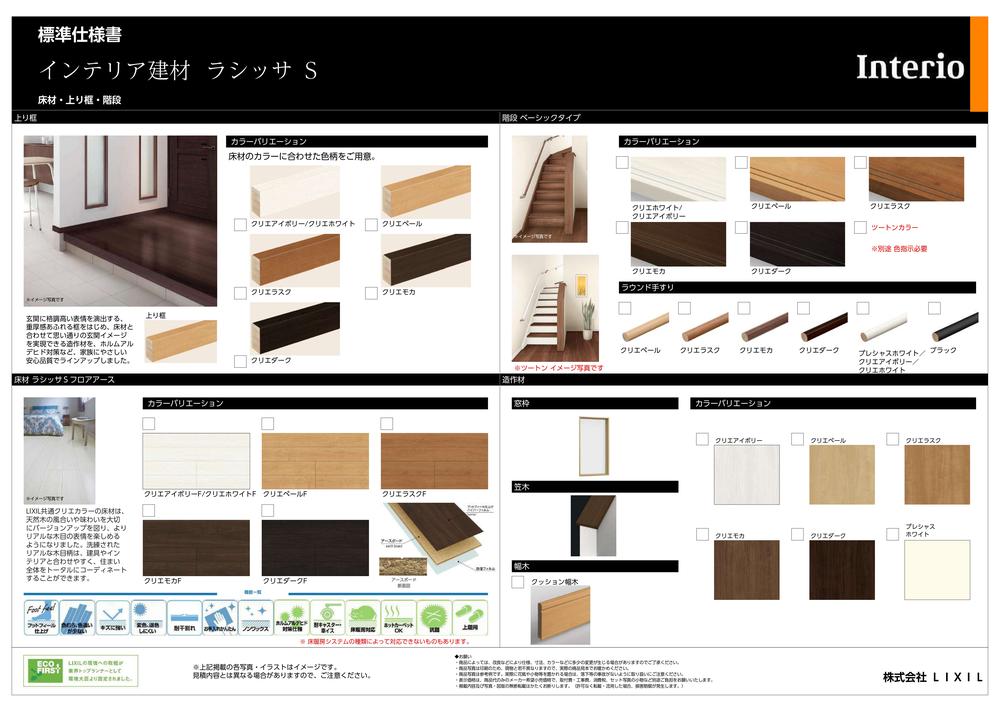Tick the クリエラスク frame checkbox
Image resolution: width=1000 pixels, height=707 pixels.
240,293
